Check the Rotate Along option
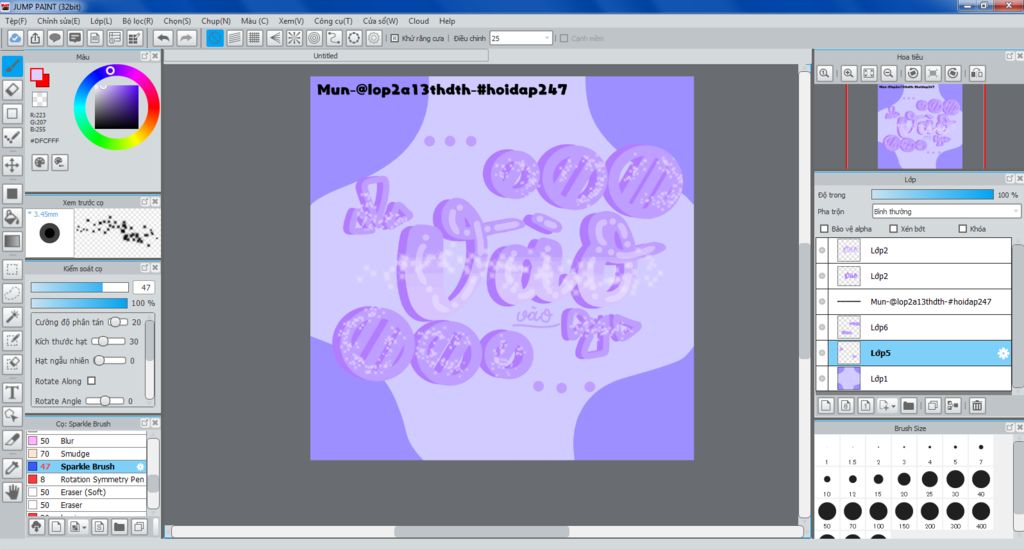 click(91, 381)
